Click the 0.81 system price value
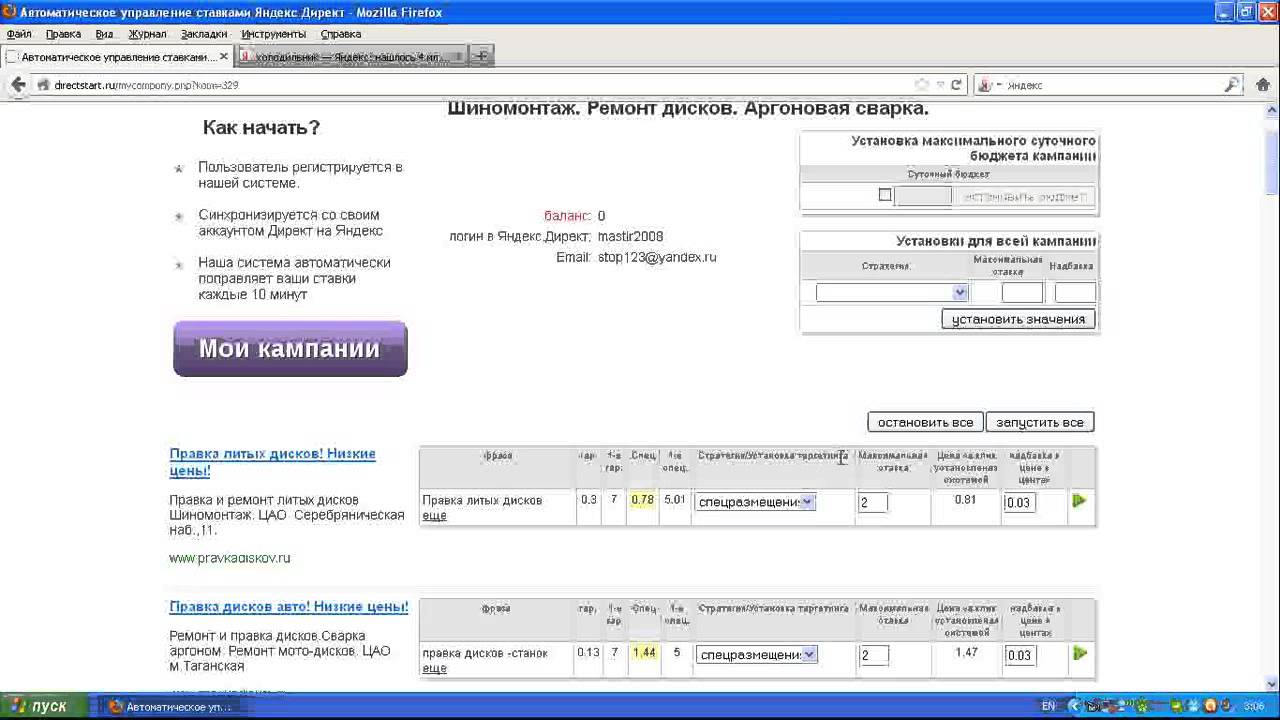The height and width of the screenshot is (720, 1280). [x=965, y=499]
